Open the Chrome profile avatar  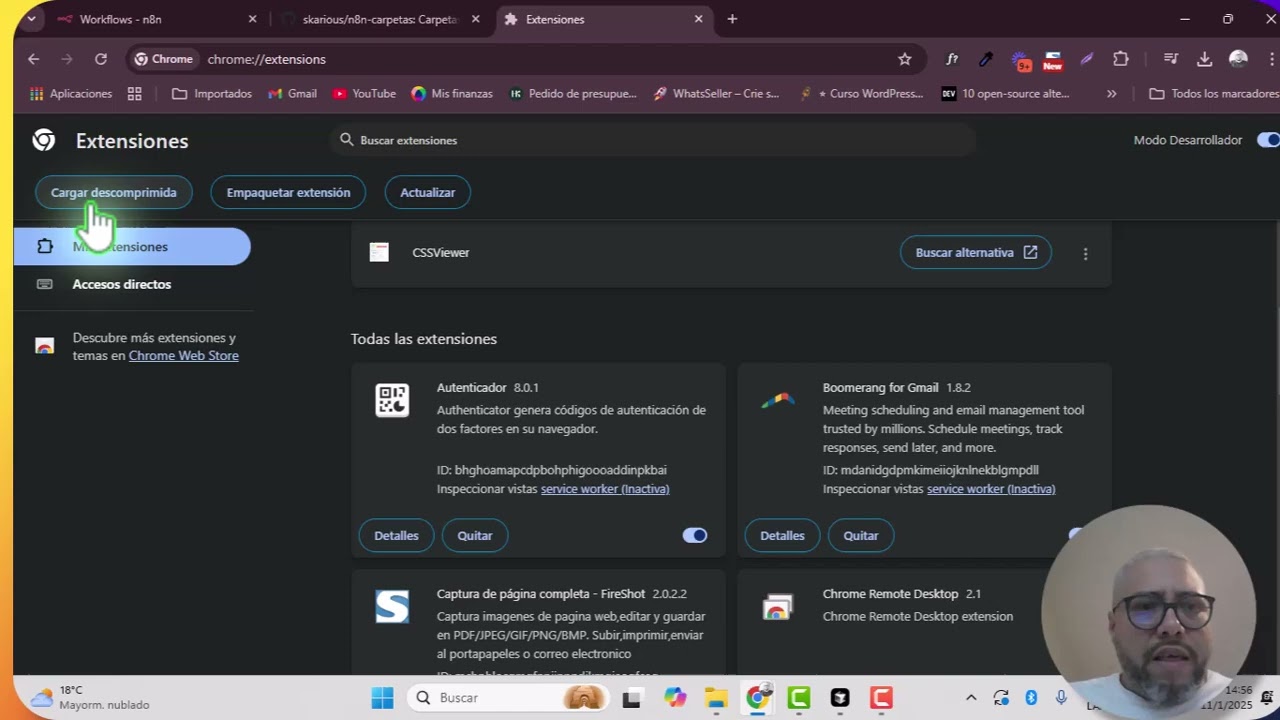coord(1239,59)
